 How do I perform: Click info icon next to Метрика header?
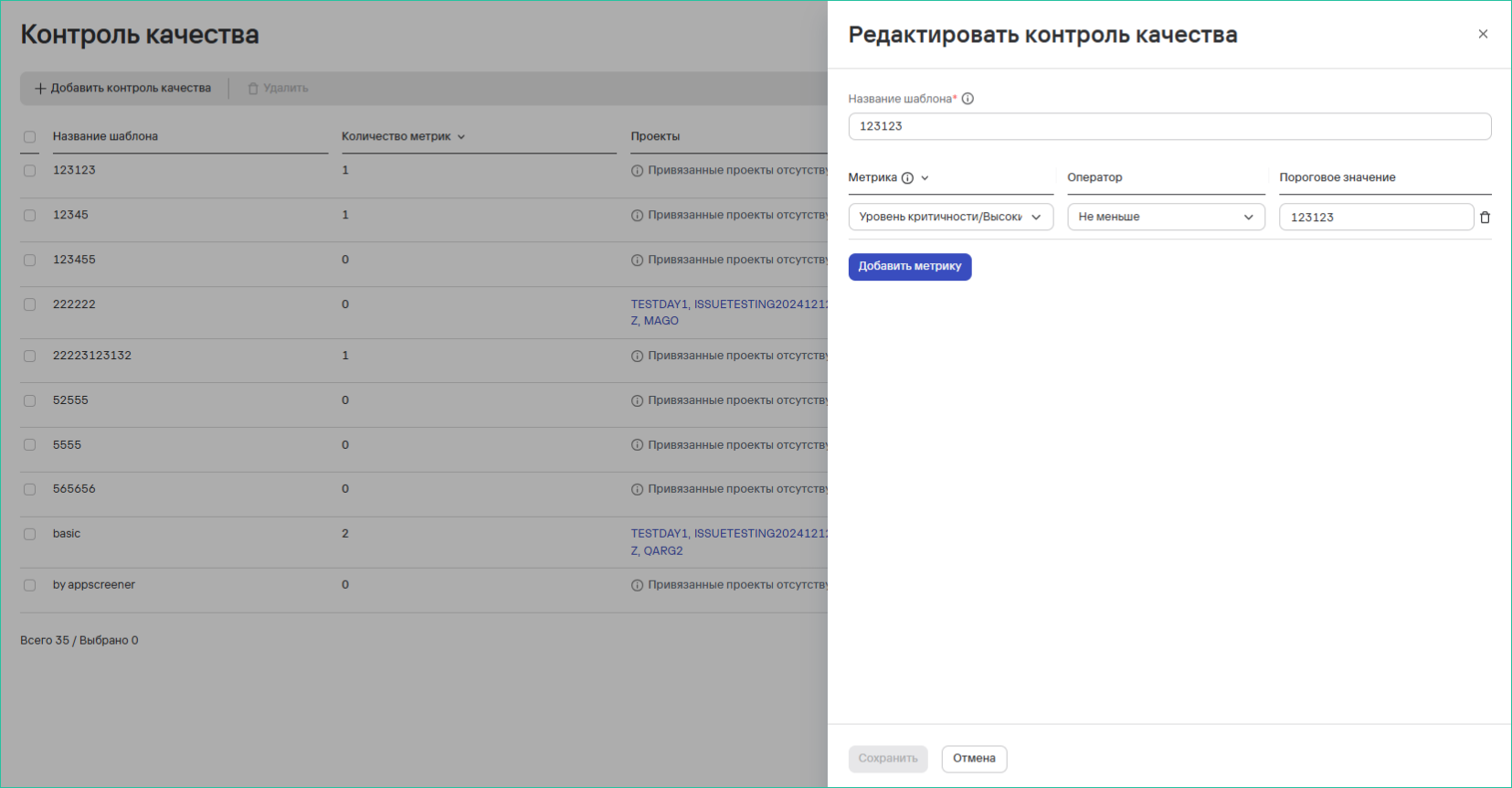pos(907,178)
